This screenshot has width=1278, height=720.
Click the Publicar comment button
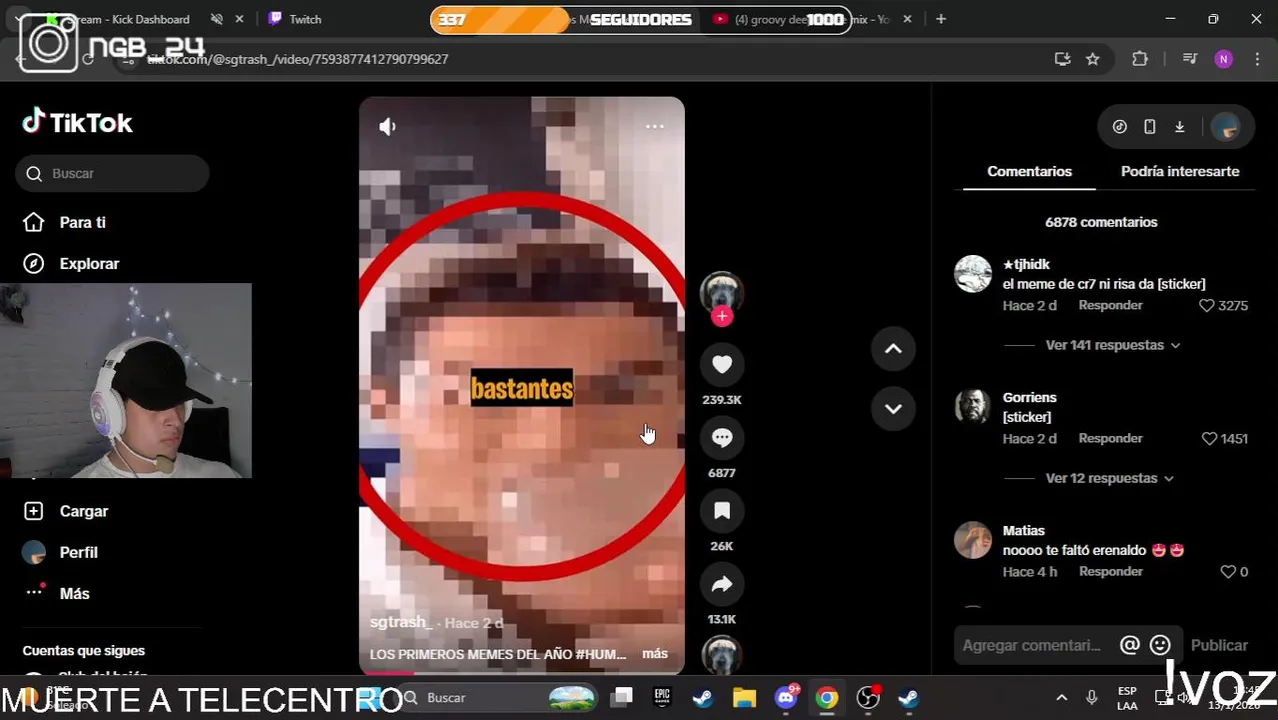[x=1219, y=645]
